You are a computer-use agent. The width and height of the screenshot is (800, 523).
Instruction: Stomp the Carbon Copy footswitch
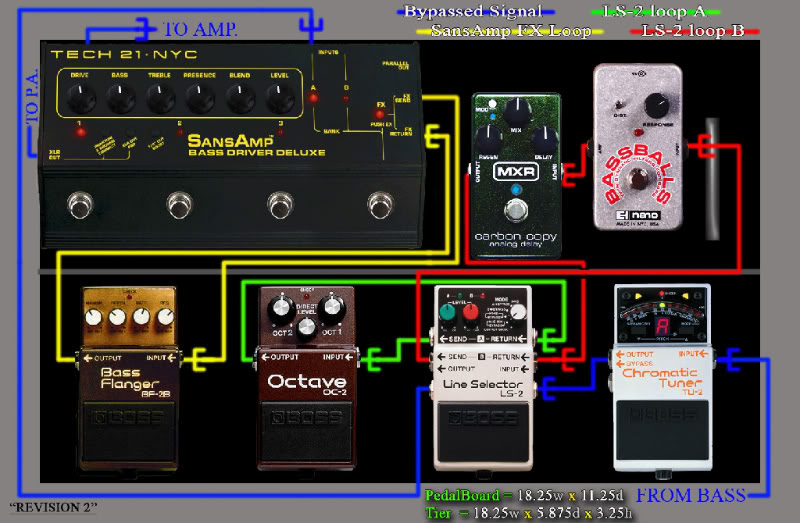coord(516,211)
